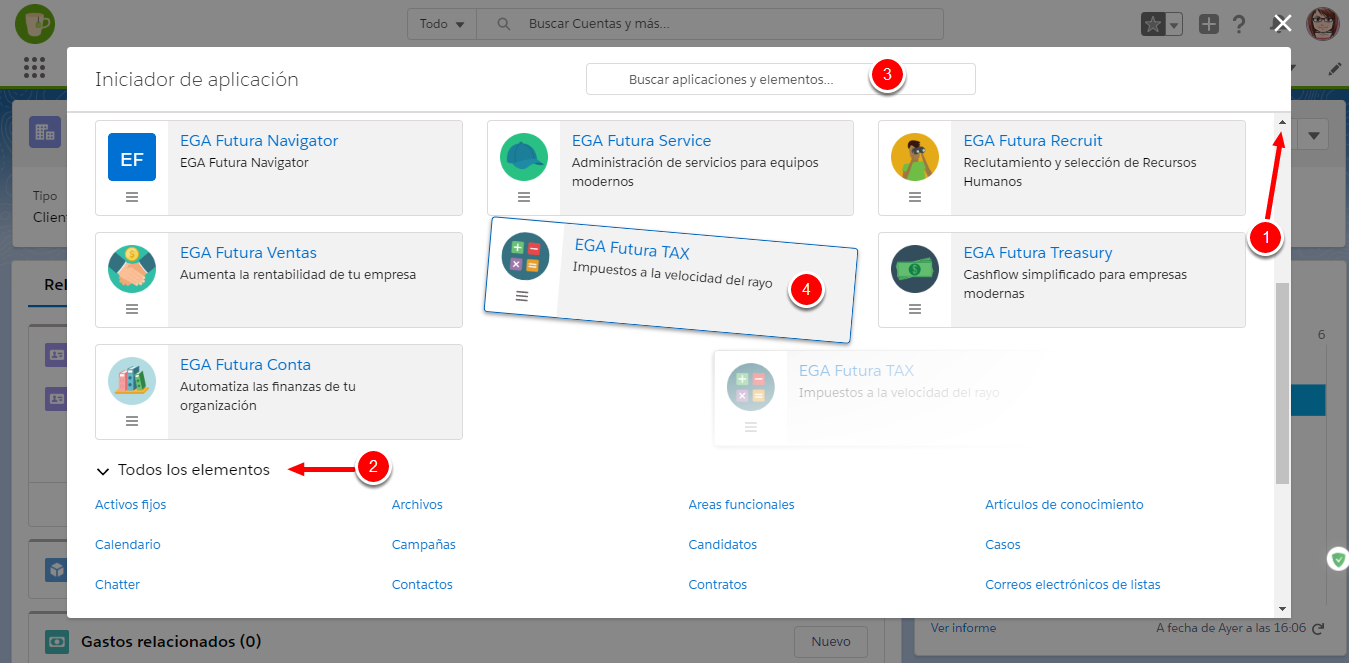Open the global actions plus icon
Image resolution: width=1349 pixels, height=663 pixels.
tap(1209, 24)
